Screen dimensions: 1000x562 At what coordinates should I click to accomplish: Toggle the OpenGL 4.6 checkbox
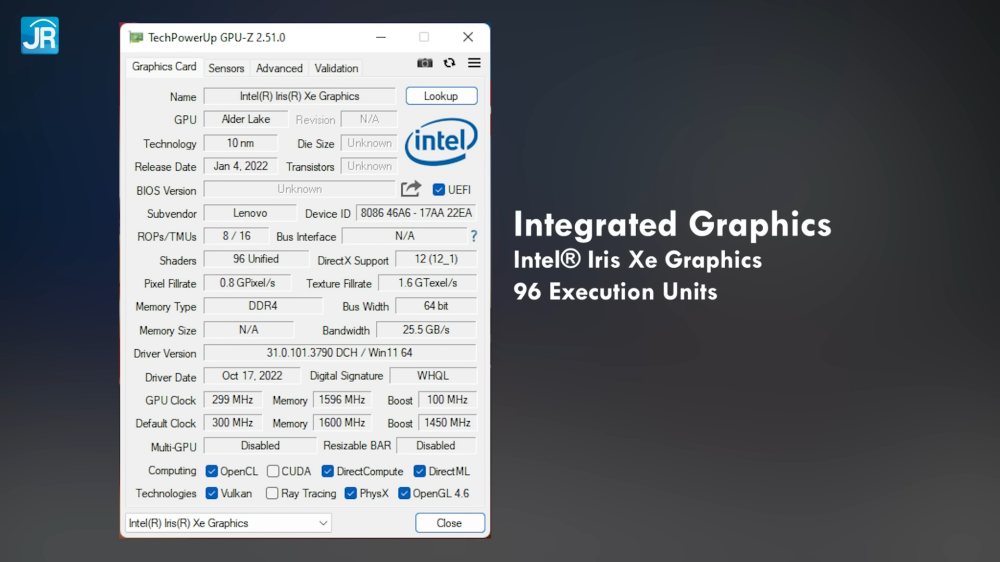[404, 493]
